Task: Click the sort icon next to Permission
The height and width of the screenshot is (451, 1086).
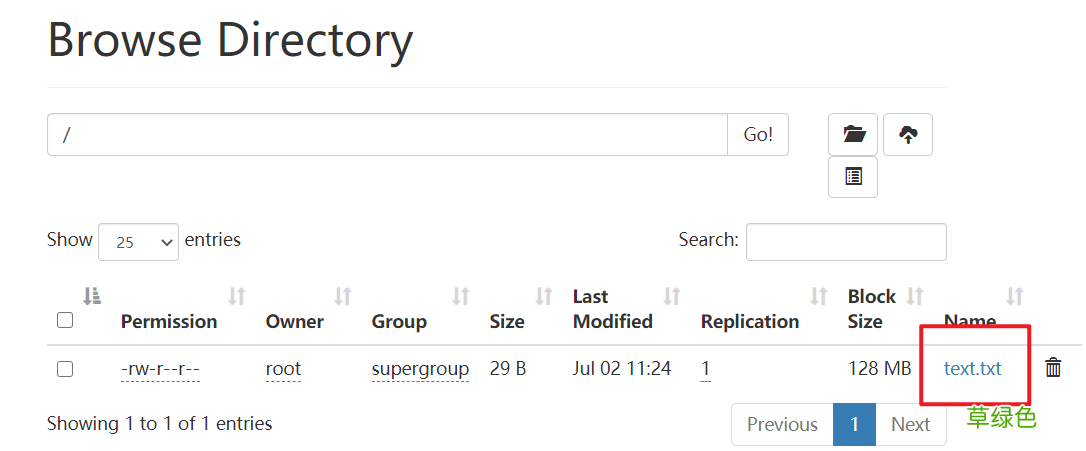Action: click(237, 296)
